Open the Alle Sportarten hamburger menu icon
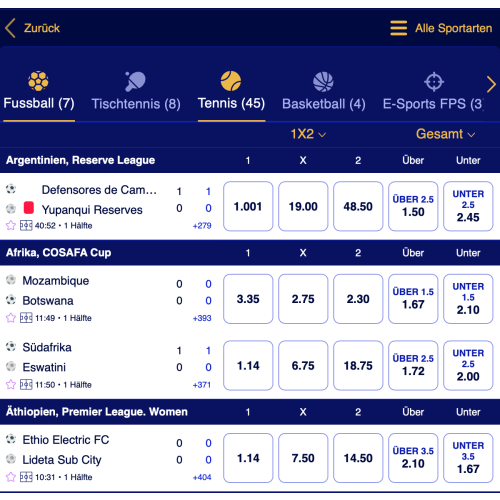Image resolution: width=500 pixels, height=500 pixels. point(399,28)
